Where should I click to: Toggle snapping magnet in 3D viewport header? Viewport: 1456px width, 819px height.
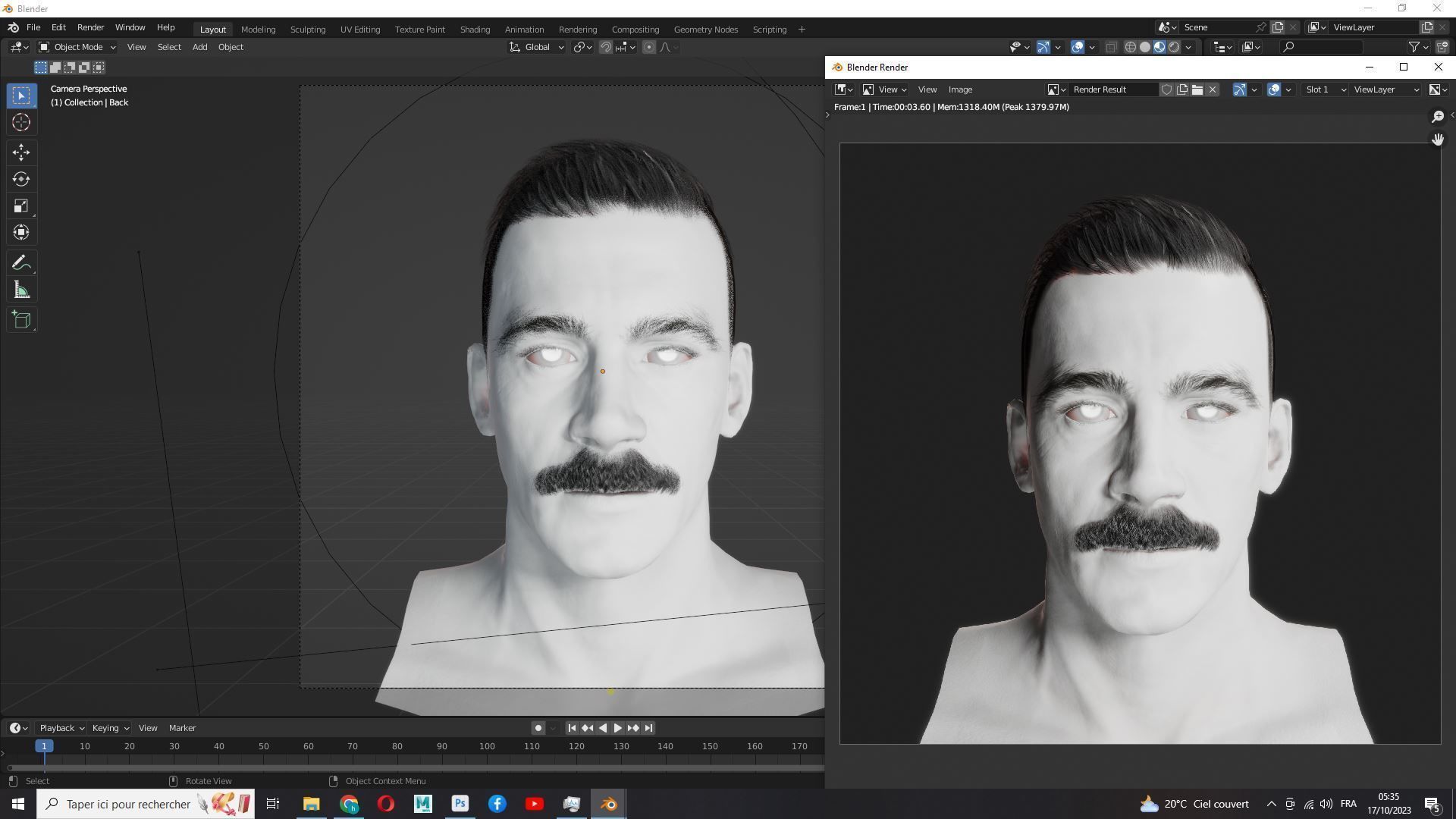(x=606, y=47)
